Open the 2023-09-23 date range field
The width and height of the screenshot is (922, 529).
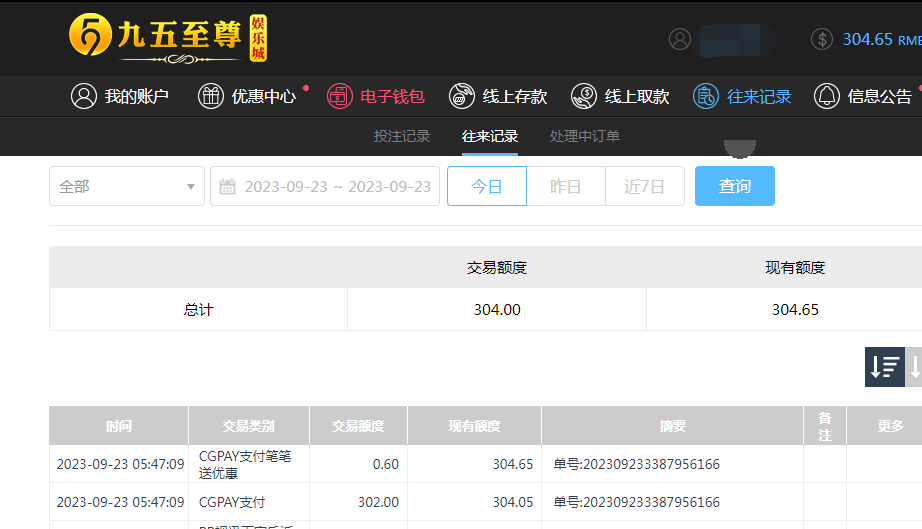tap(325, 186)
